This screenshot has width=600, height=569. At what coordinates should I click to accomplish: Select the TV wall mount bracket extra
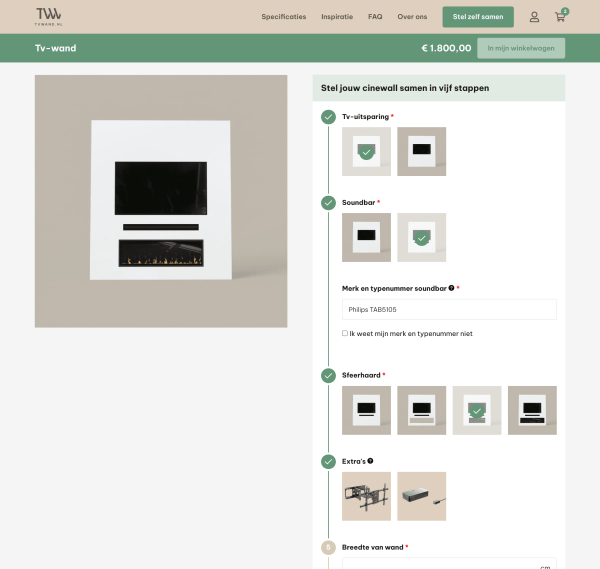[367, 496]
